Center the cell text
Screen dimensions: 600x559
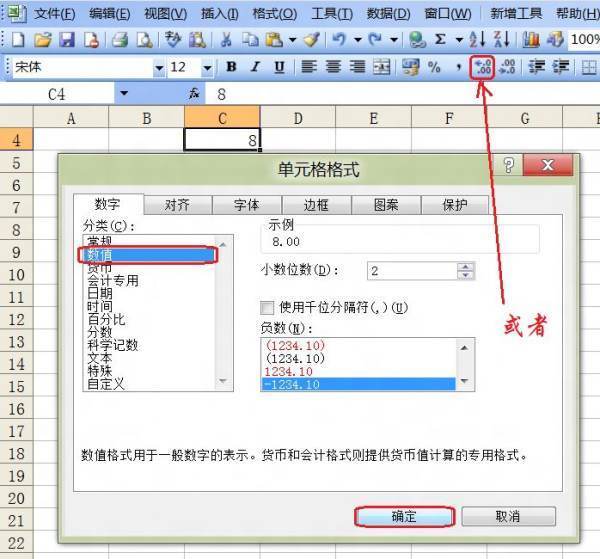click(333, 67)
